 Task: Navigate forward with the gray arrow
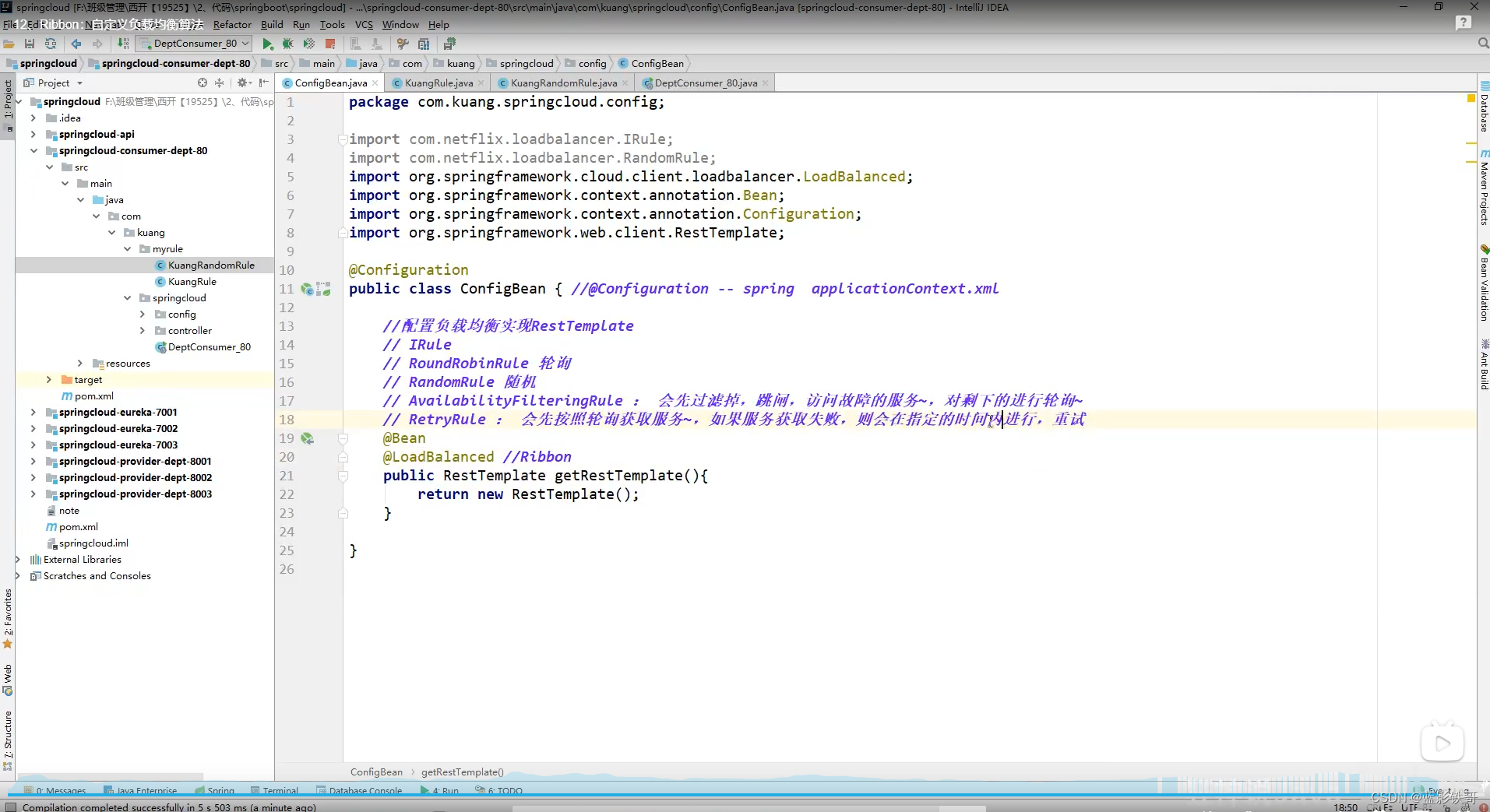97,44
